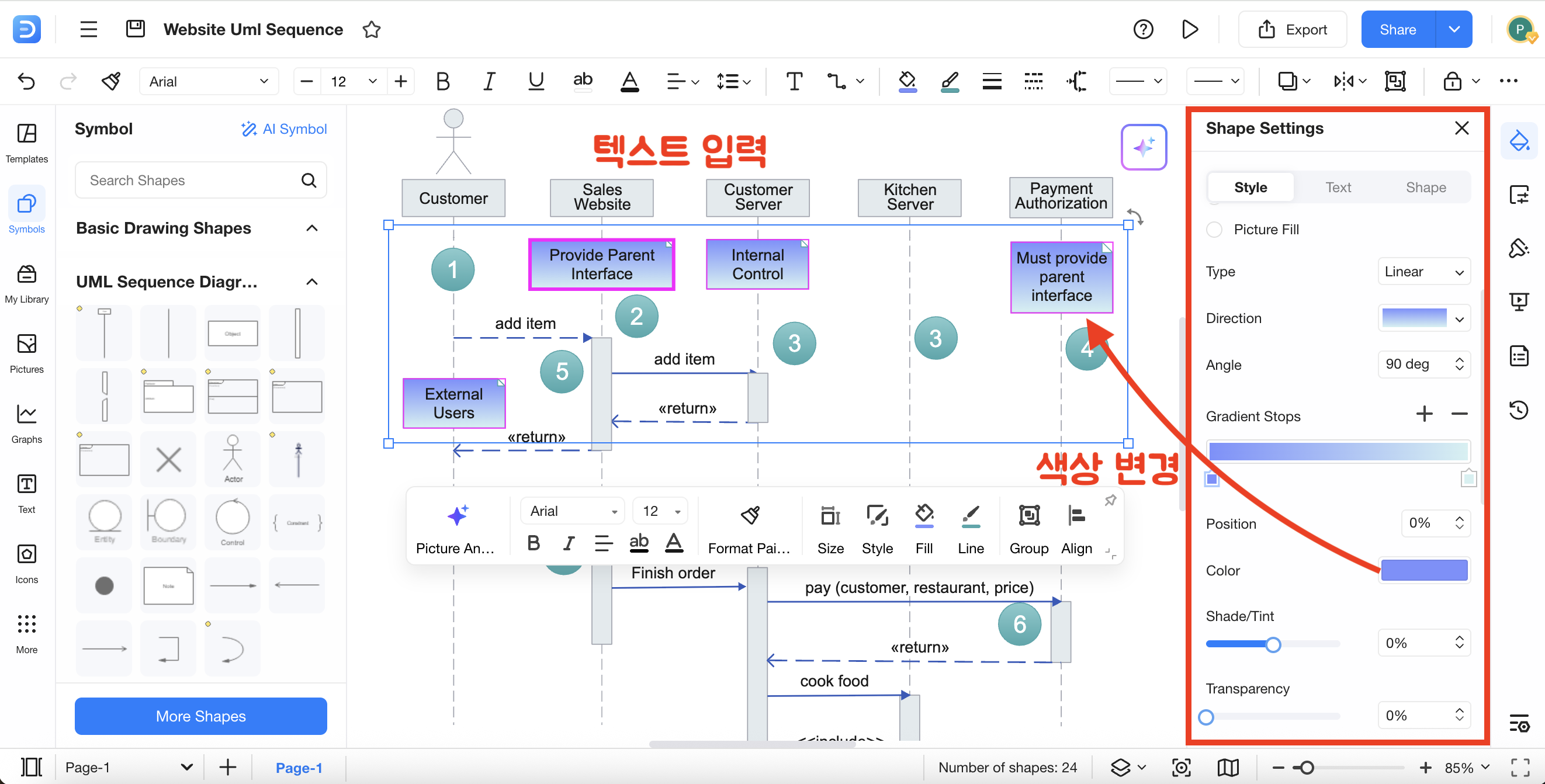Open the Share dropdown arrow
Screen dimensions: 1545x784
coord(1454,29)
